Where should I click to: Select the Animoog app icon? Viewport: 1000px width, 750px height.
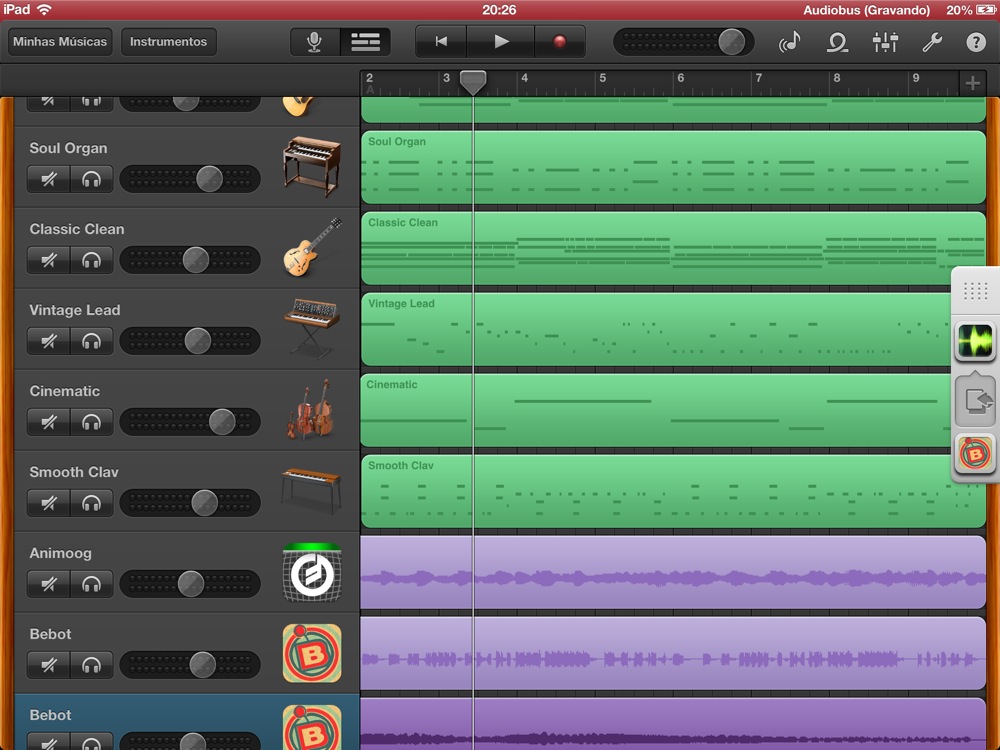(x=312, y=573)
